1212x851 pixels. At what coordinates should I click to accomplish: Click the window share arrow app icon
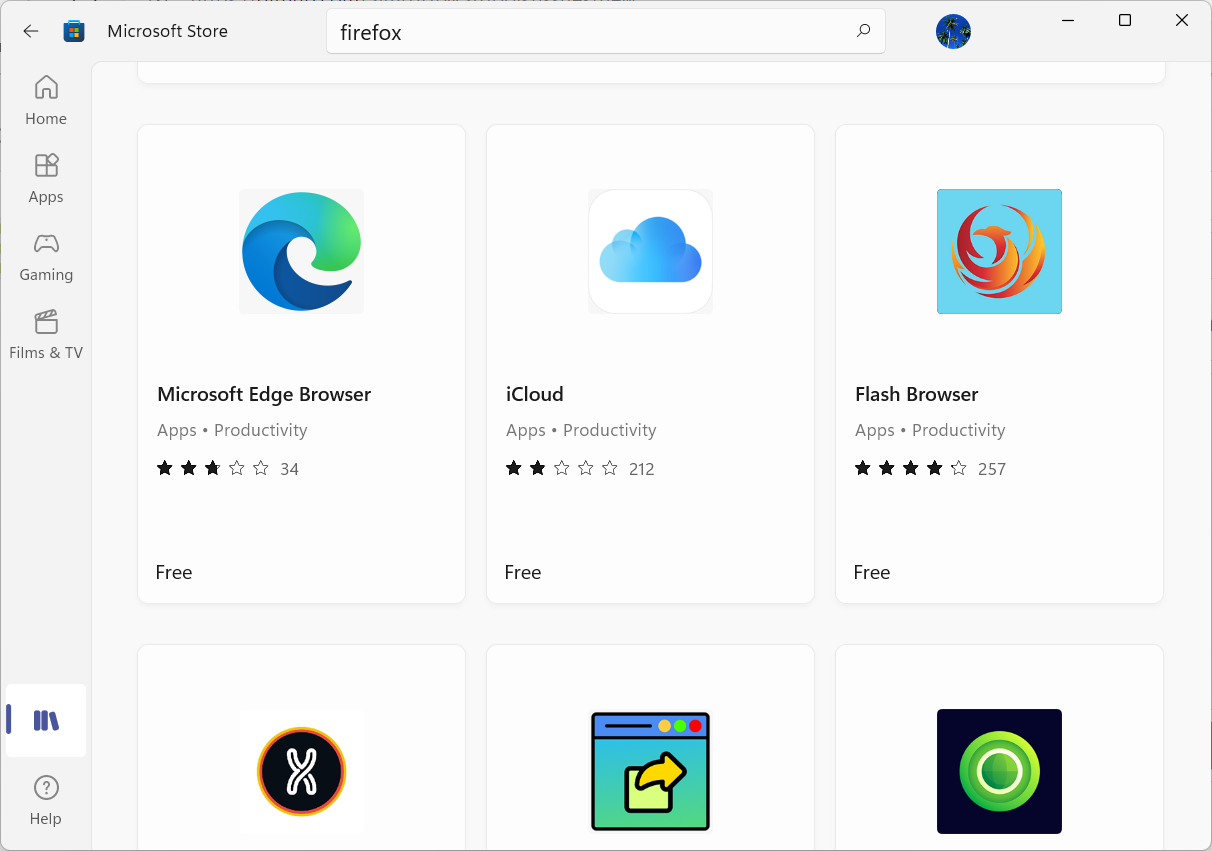[650, 771]
